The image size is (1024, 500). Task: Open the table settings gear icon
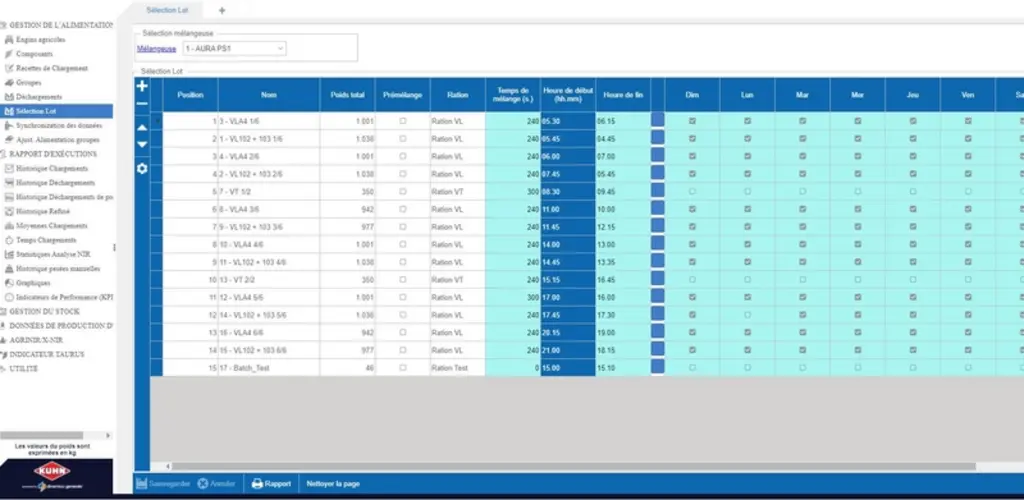(x=142, y=168)
